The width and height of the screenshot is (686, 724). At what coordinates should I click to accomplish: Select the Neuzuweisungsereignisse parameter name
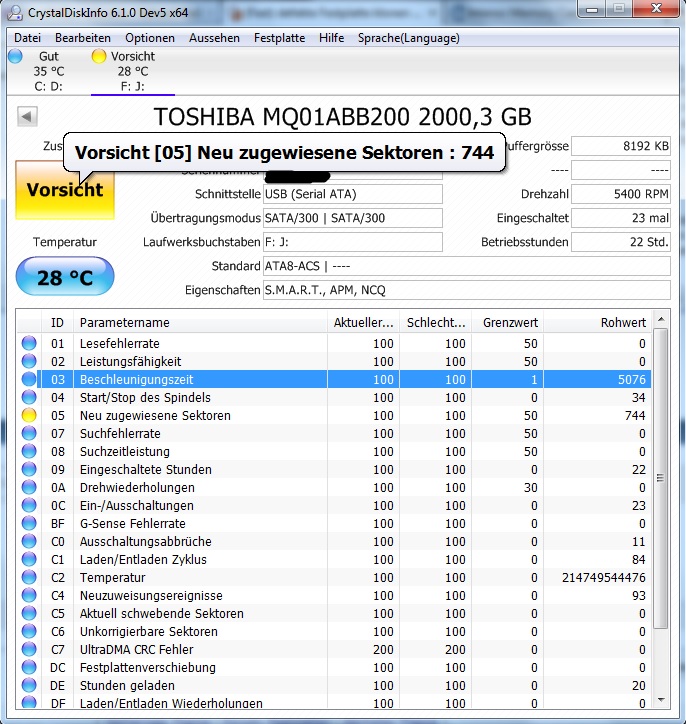point(151,596)
